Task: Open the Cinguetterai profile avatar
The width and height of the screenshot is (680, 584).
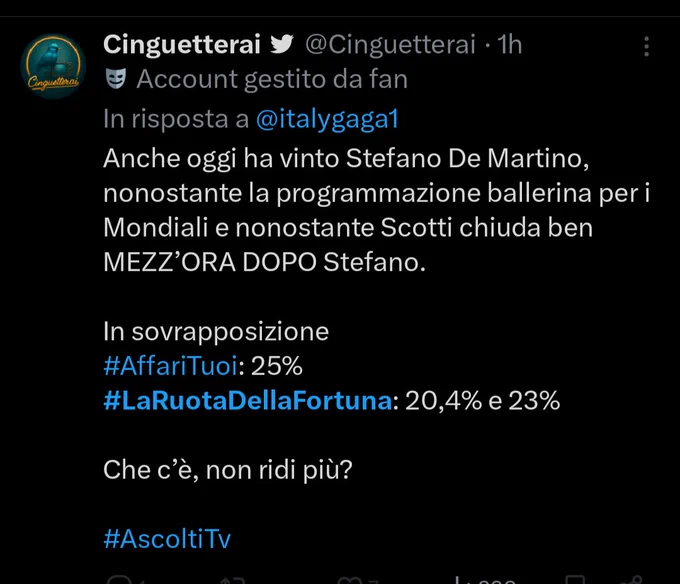Action: [x=53, y=66]
